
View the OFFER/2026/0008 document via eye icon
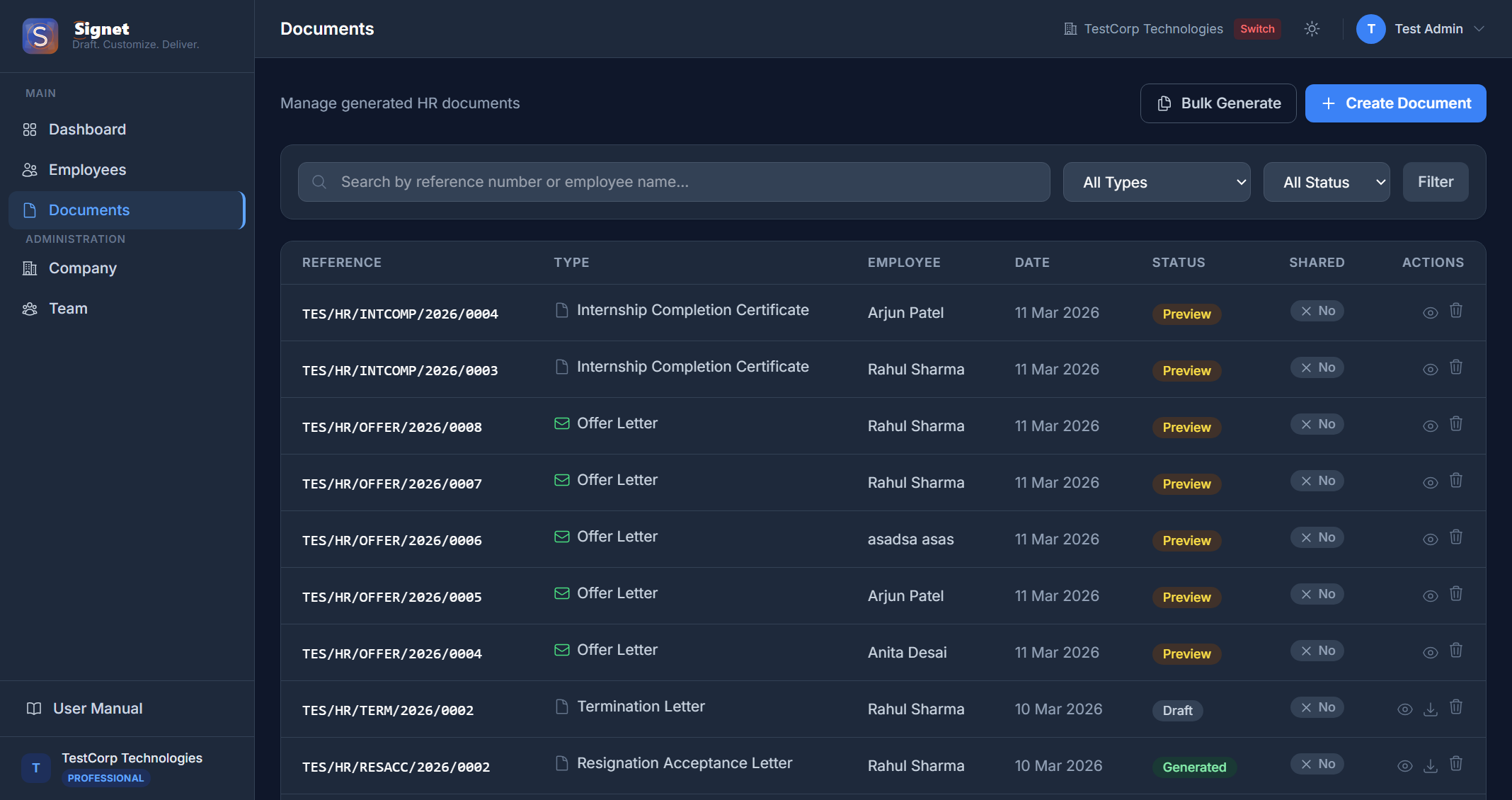pos(1431,425)
